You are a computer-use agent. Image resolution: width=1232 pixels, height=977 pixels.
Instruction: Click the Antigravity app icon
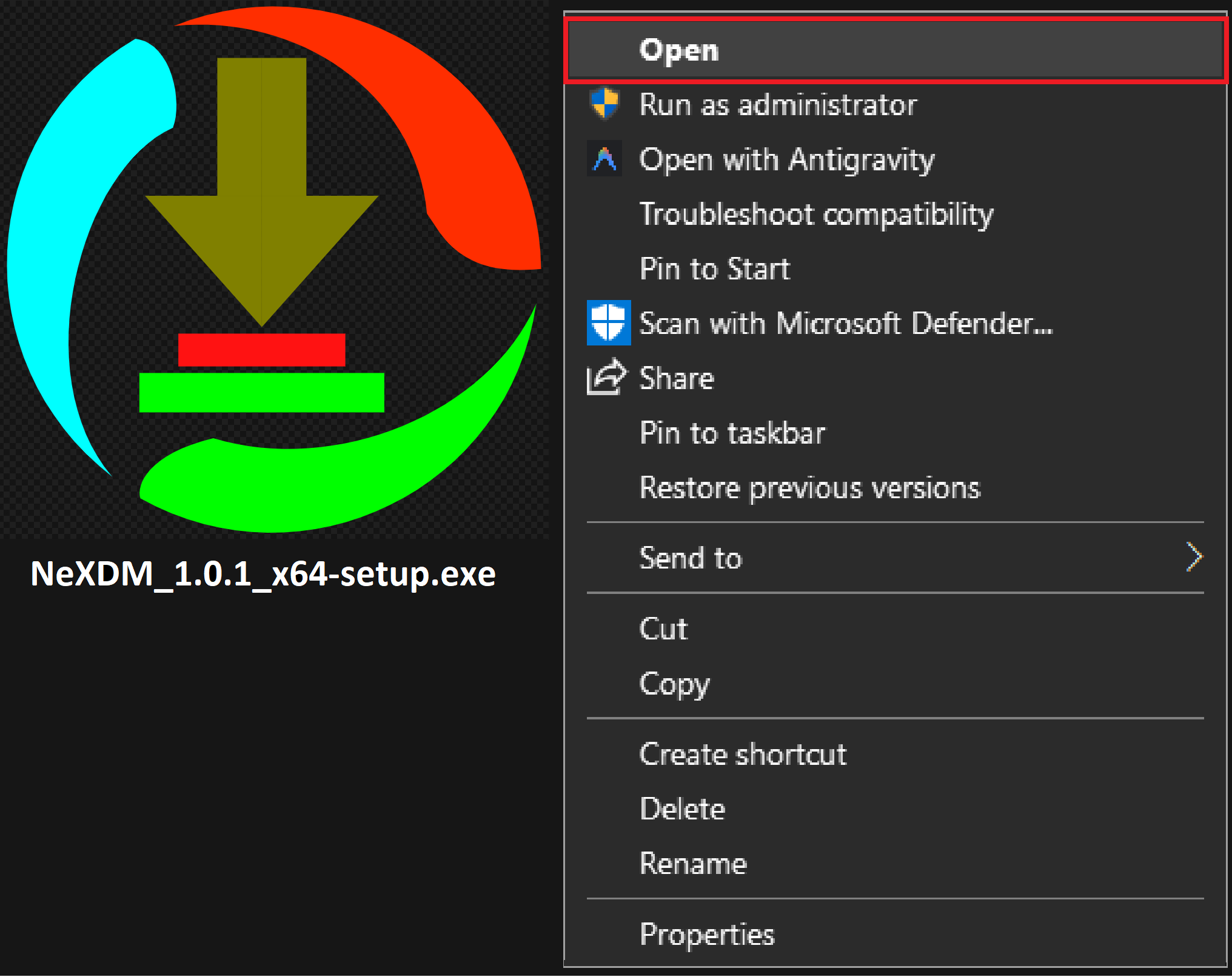(604, 159)
